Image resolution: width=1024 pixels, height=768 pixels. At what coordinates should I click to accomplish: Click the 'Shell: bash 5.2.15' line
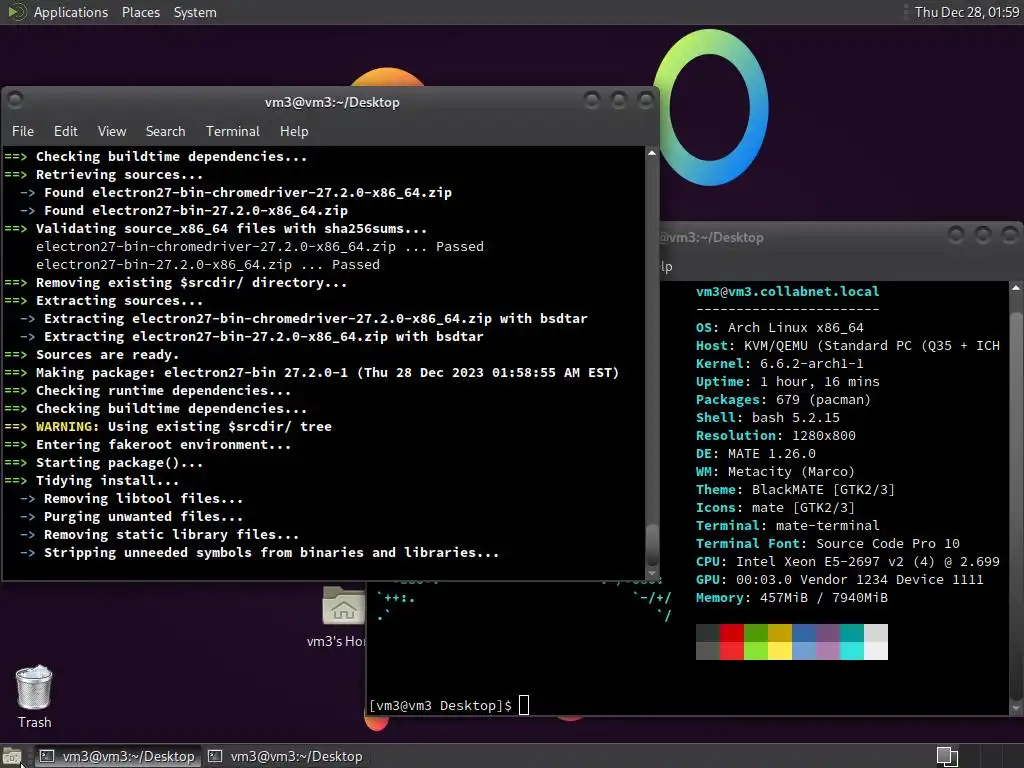768,417
